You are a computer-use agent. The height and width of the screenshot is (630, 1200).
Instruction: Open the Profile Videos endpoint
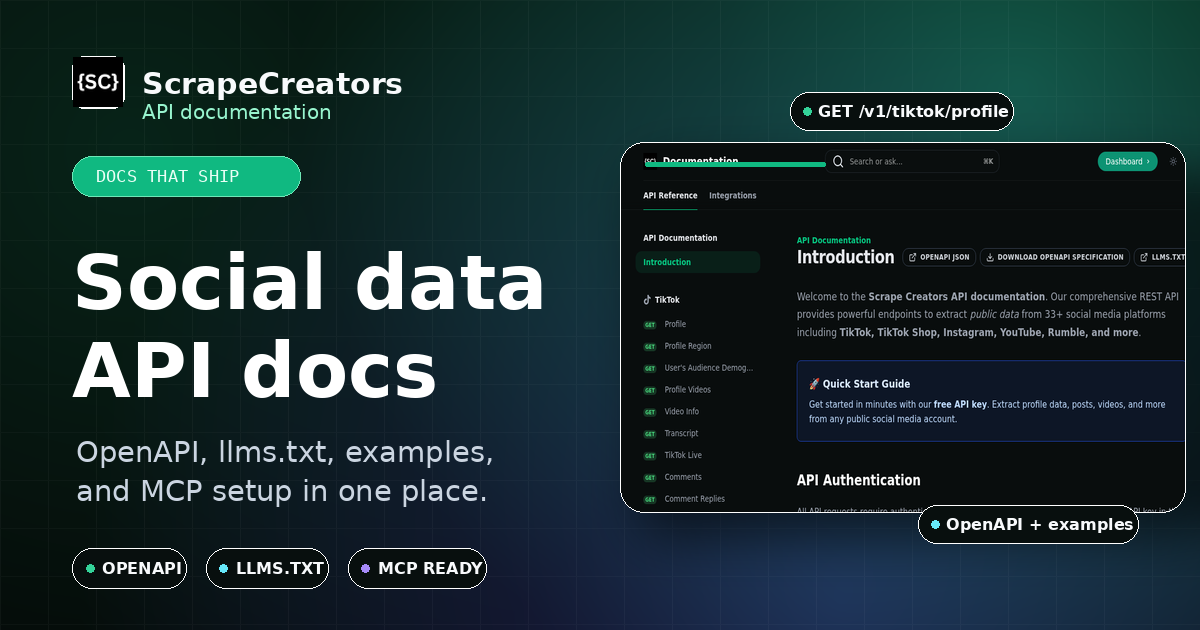(x=688, y=390)
